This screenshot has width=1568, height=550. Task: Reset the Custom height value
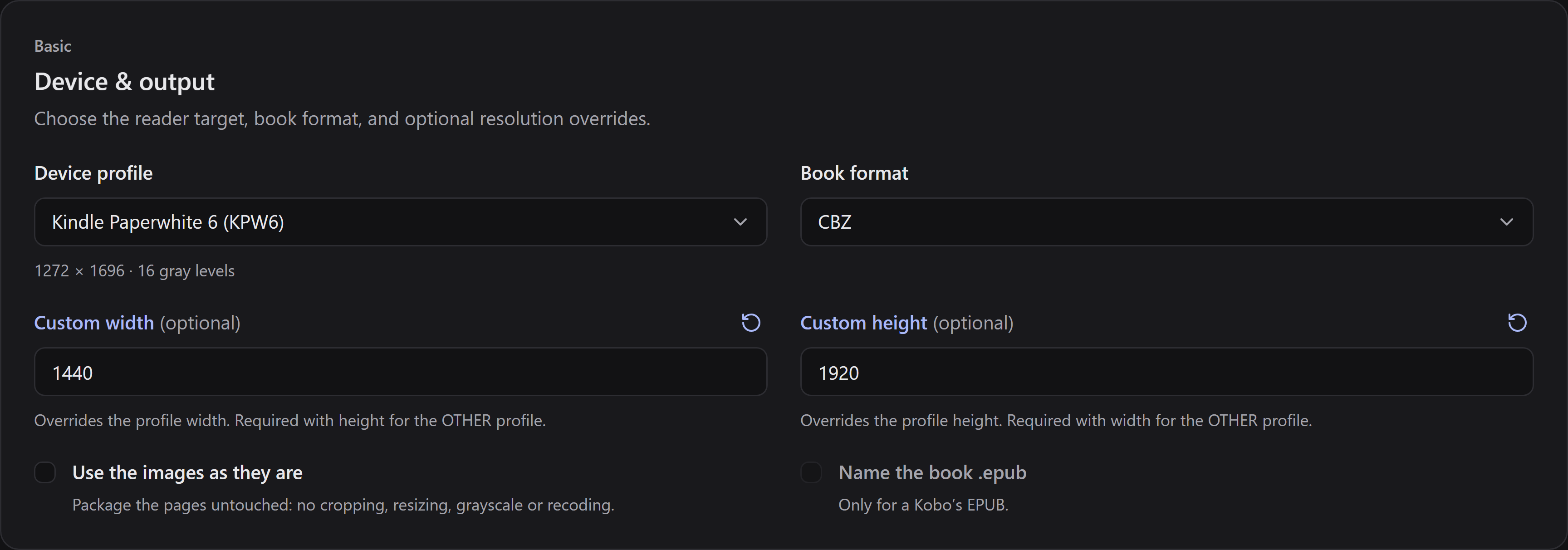1517,322
